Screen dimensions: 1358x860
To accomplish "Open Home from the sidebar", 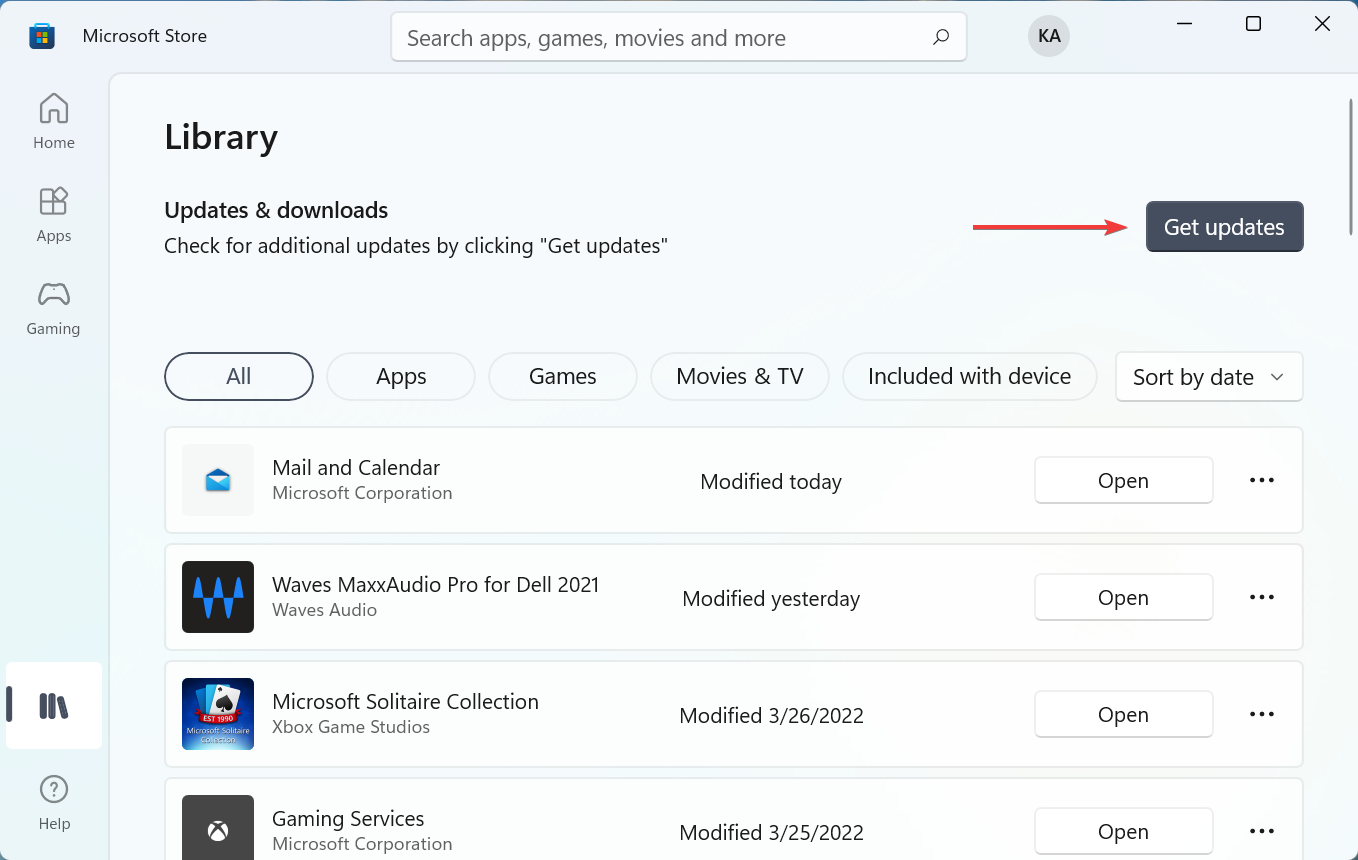I will pos(53,118).
